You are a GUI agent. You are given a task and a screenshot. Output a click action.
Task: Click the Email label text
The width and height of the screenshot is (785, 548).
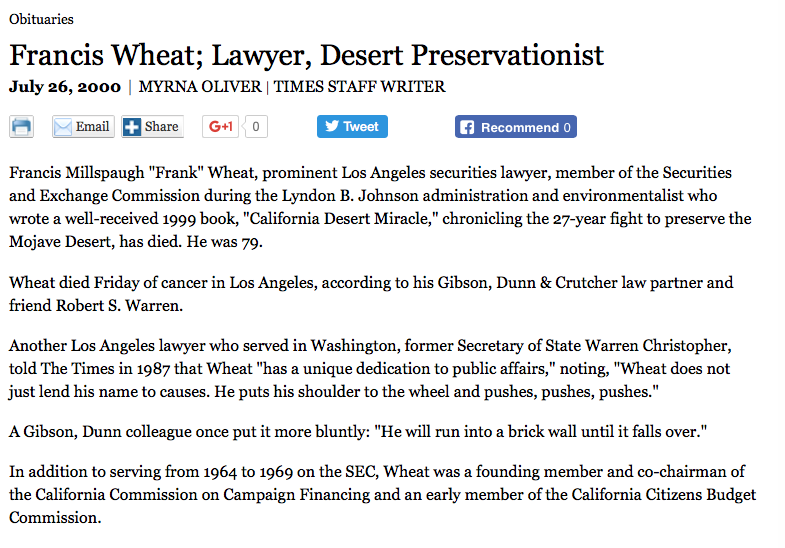(93, 127)
